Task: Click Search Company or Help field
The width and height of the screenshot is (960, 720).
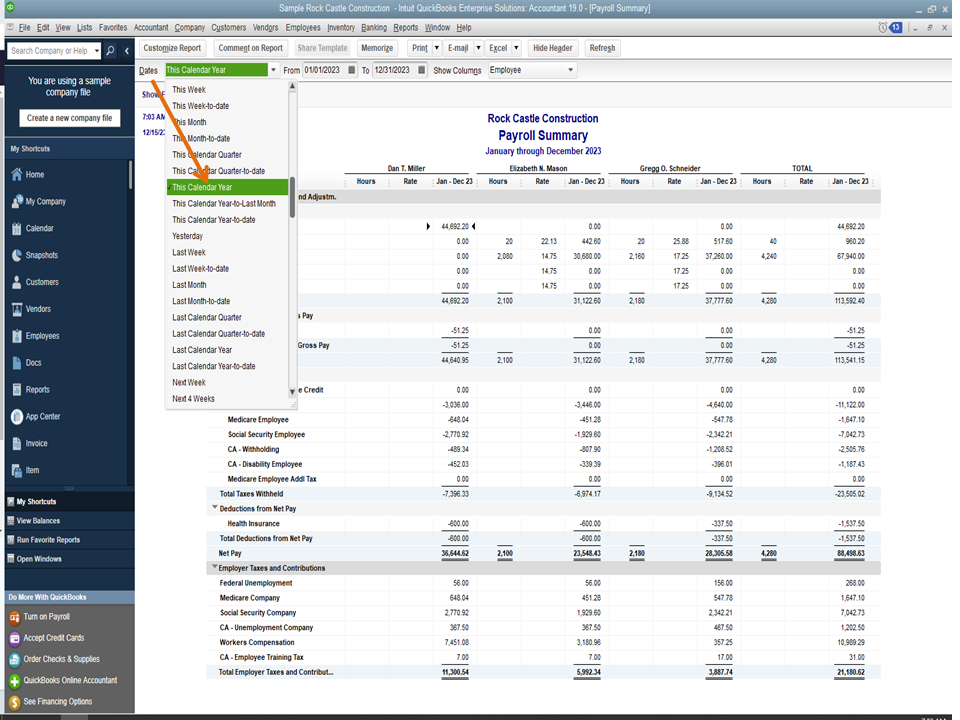Action: [50, 51]
